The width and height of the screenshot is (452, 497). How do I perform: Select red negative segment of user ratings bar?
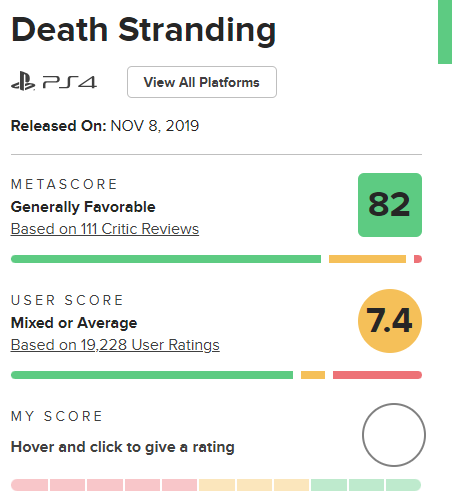(x=377, y=375)
